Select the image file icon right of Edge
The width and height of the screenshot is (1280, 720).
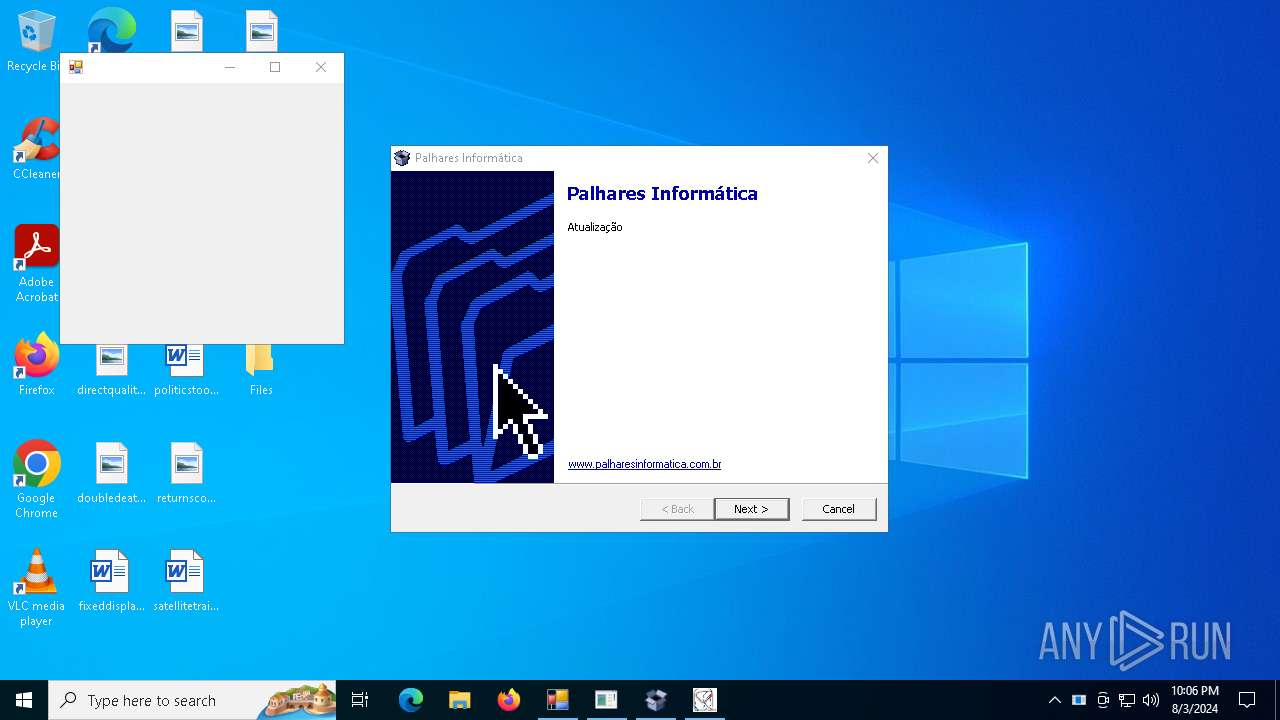[187, 31]
